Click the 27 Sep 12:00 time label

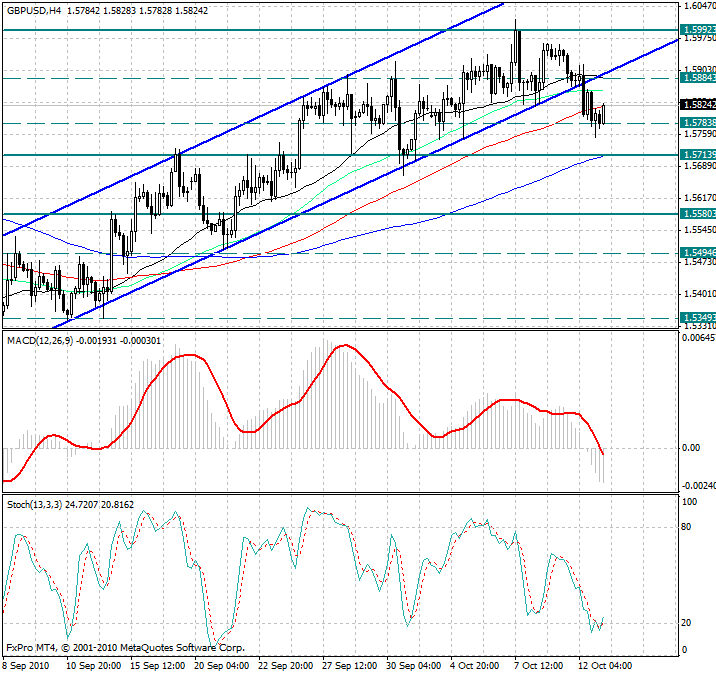tap(349, 666)
